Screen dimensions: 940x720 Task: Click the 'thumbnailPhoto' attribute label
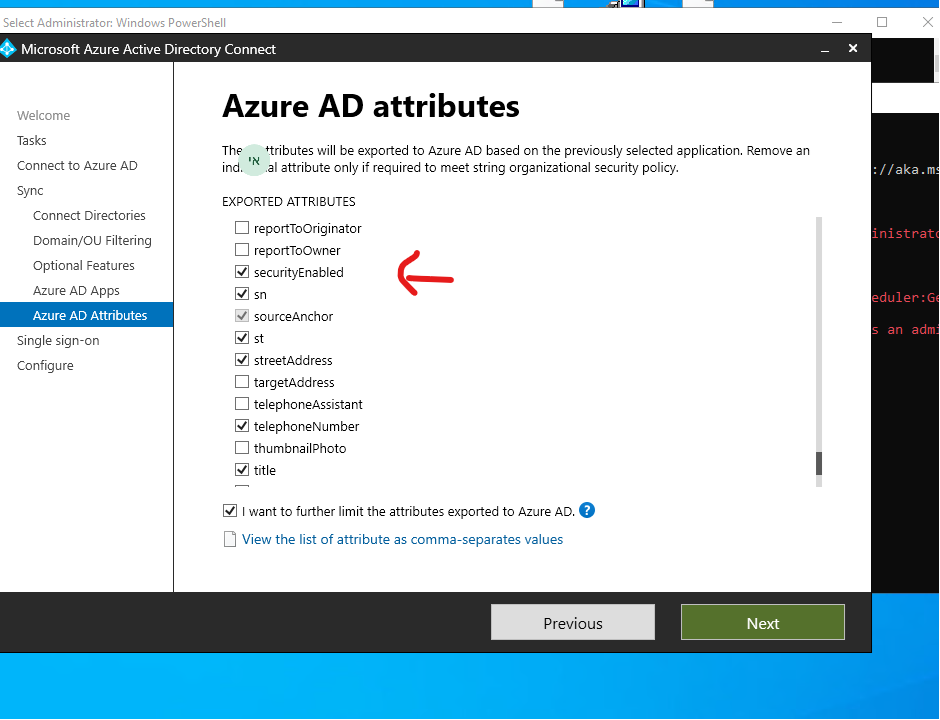click(x=300, y=448)
